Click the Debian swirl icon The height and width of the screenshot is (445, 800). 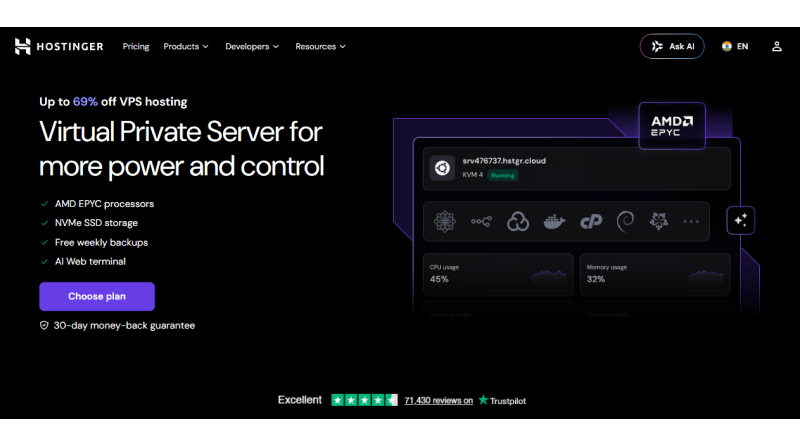point(626,221)
